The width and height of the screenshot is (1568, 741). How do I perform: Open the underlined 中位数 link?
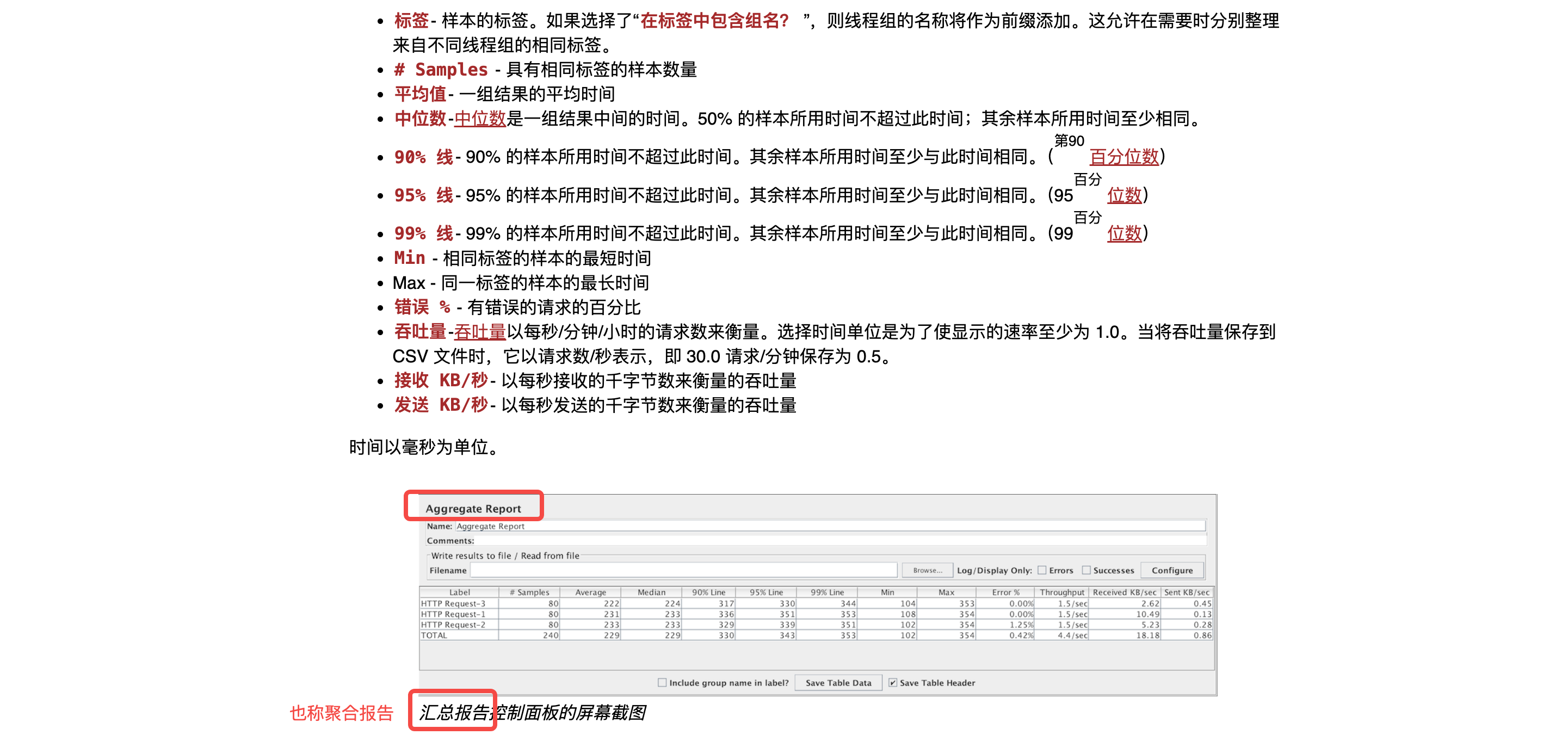pyautogui.click(x=480, y=119)
